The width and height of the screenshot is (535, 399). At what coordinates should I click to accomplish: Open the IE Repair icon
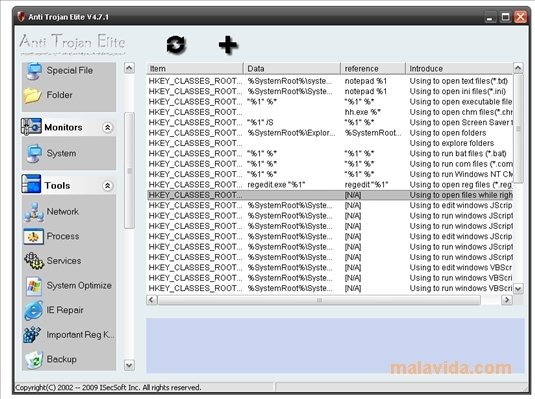34,310
